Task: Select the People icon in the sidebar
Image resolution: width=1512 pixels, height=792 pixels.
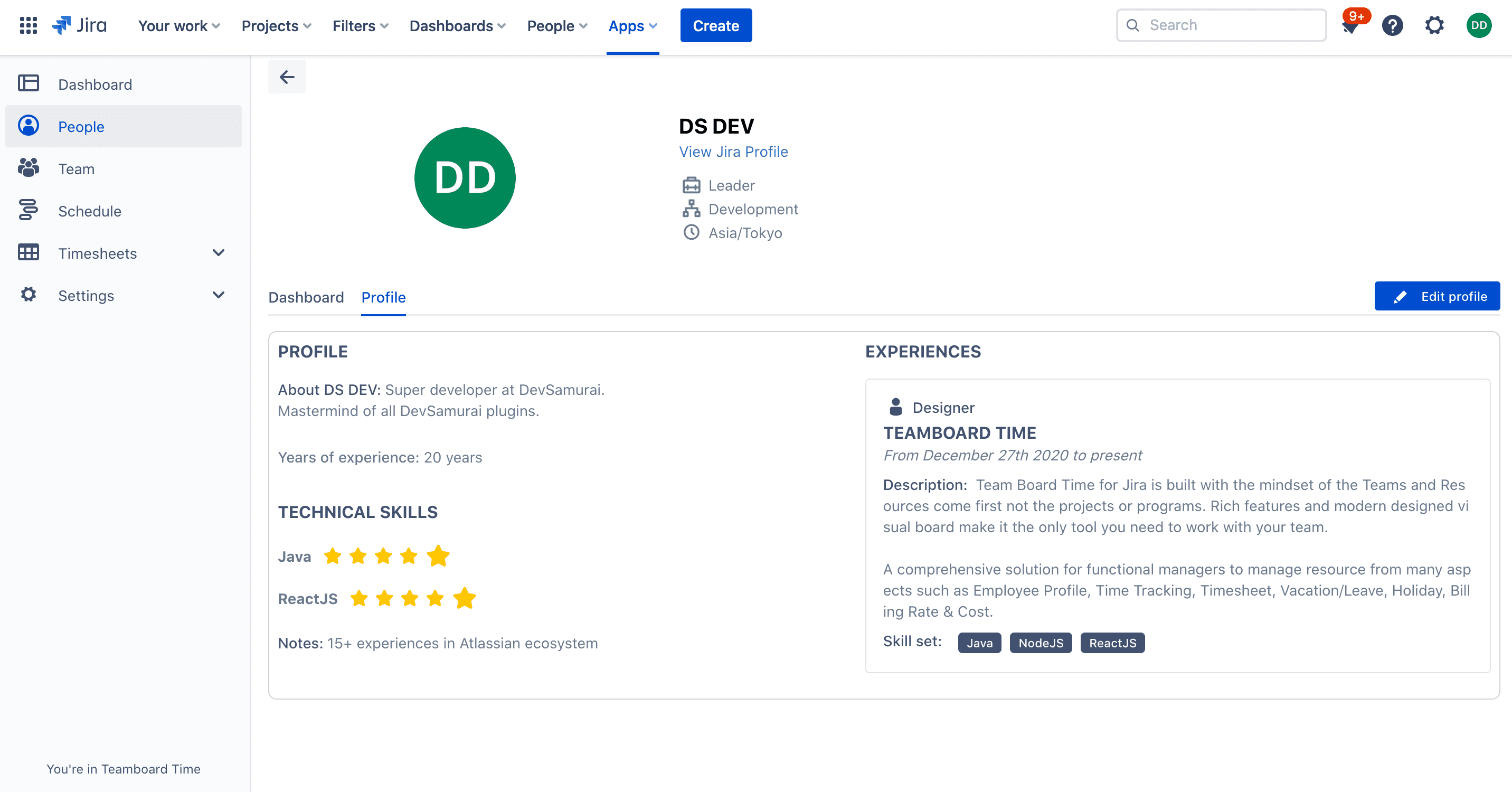Action: [27, 126]
